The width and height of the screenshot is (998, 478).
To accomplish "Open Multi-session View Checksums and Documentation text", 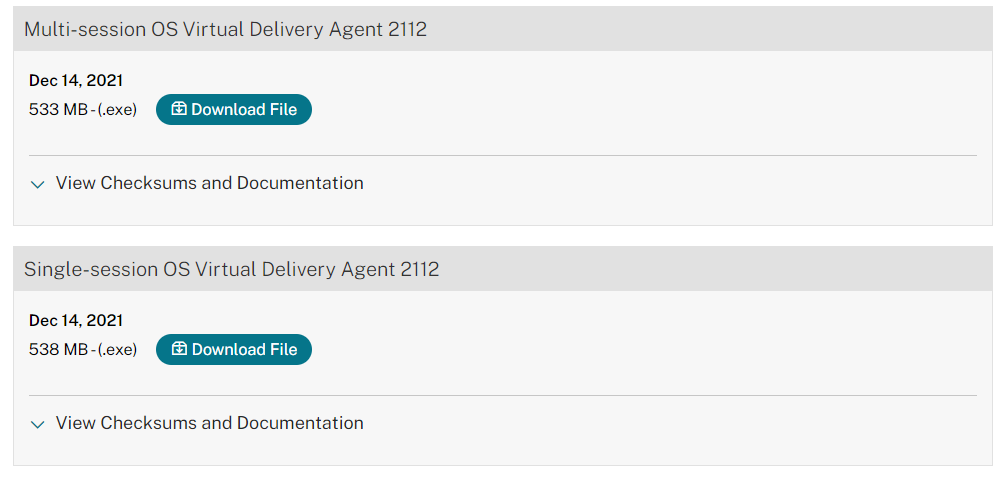I will (x=210, y=183).
